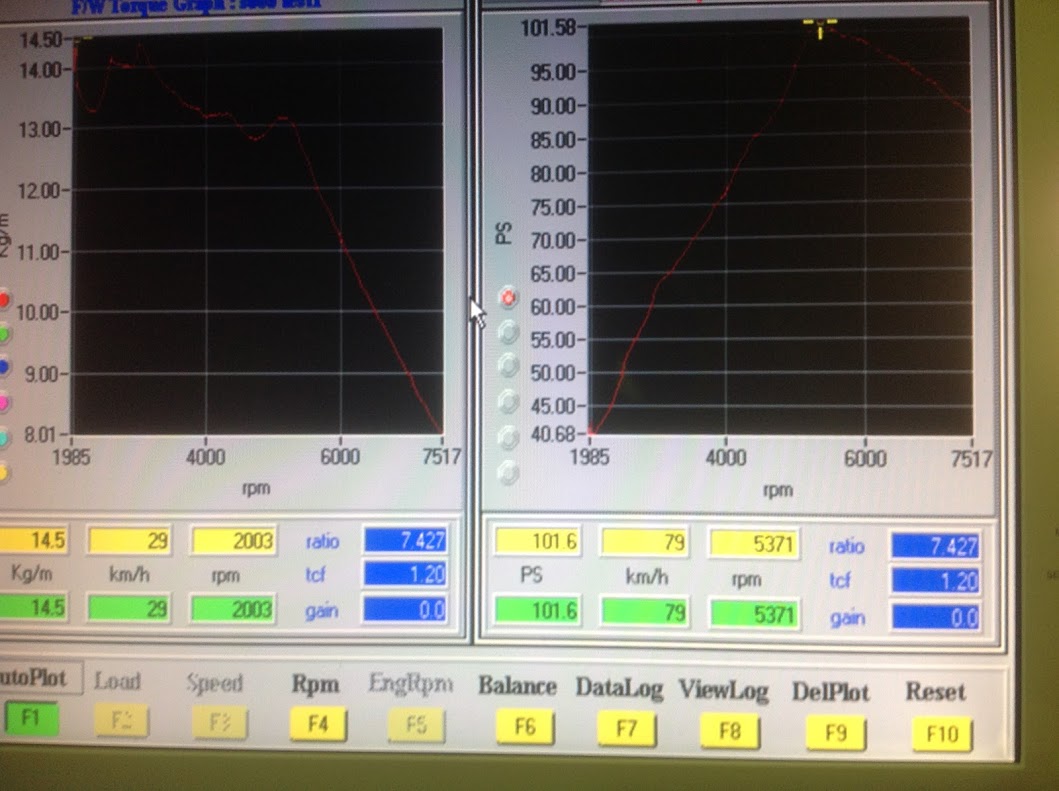Click the green 5371 rpm field
The width and height of the screenshot is (1059, 791).
click(754, 615)
